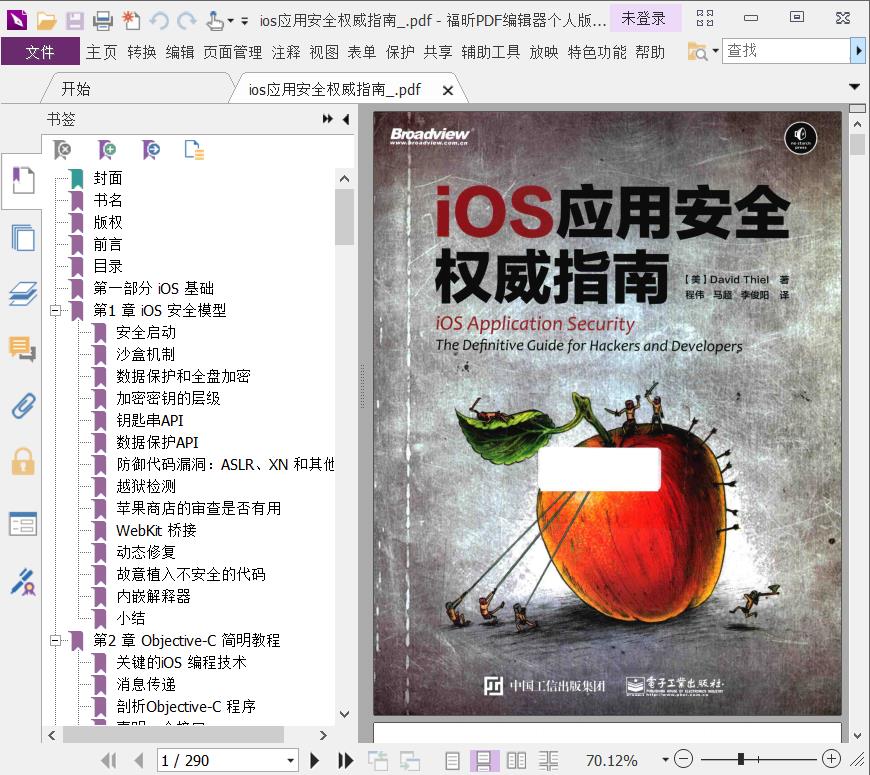The height and width of the screenshot is (775, 870).
Task: Open the quick access toolbar customize arrow
Action: [x=245, y=22]
